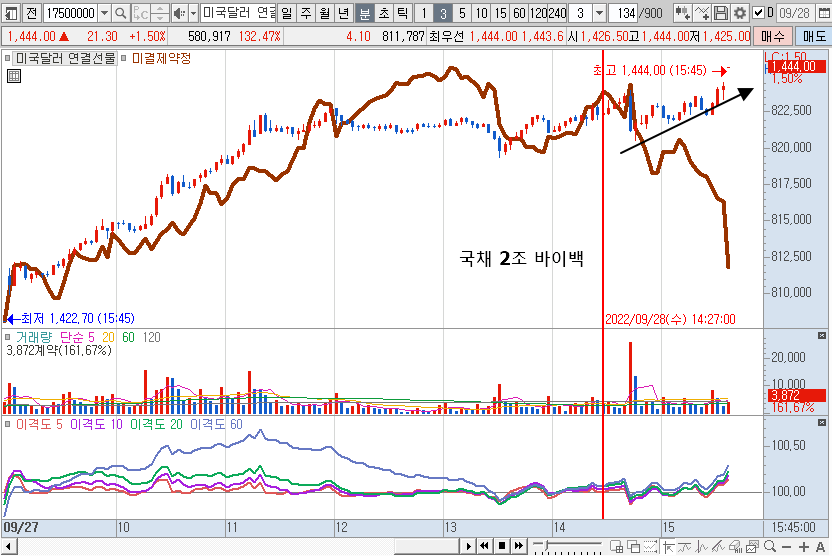Image resolution: width=832 pixels, height=556 pixels.
Task: Click the add candlestick indicator icon
Action: click(684, 13)
